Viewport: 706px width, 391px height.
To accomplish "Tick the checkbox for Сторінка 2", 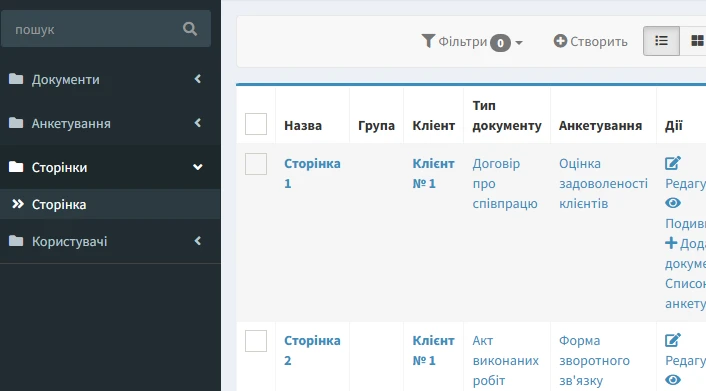I will 256,341.
